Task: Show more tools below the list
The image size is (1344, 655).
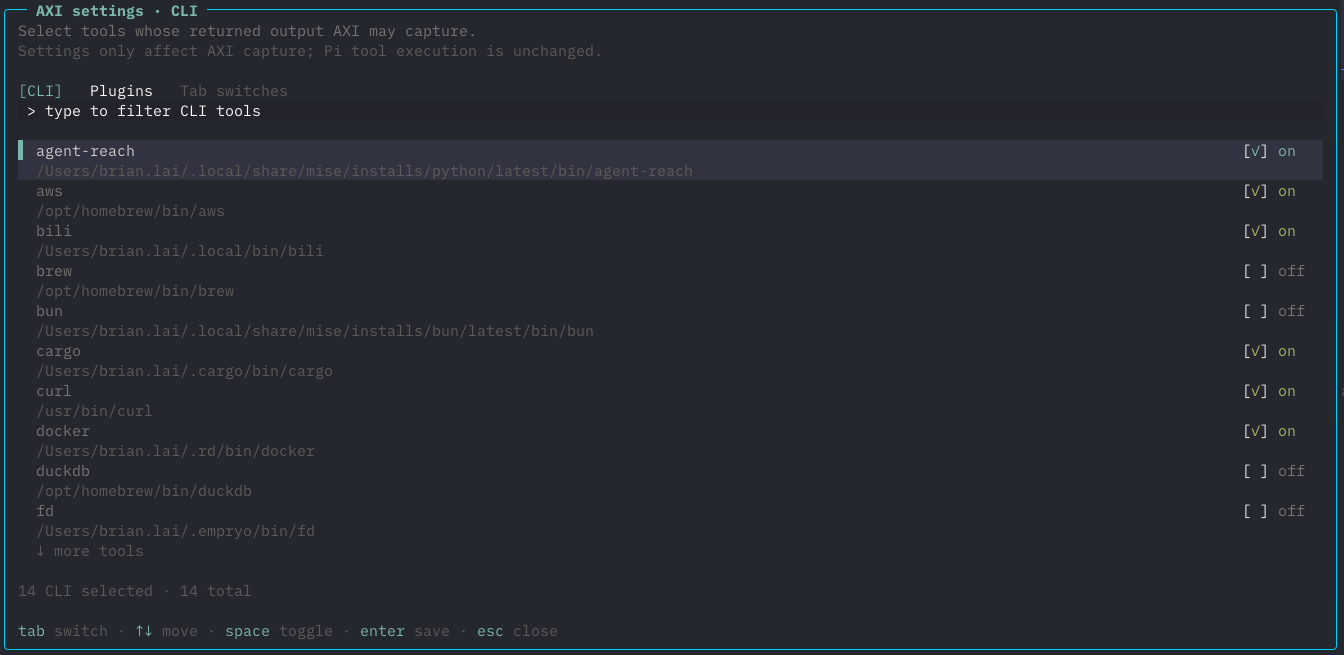Action: pyautogui.click(x=90, y=551)
